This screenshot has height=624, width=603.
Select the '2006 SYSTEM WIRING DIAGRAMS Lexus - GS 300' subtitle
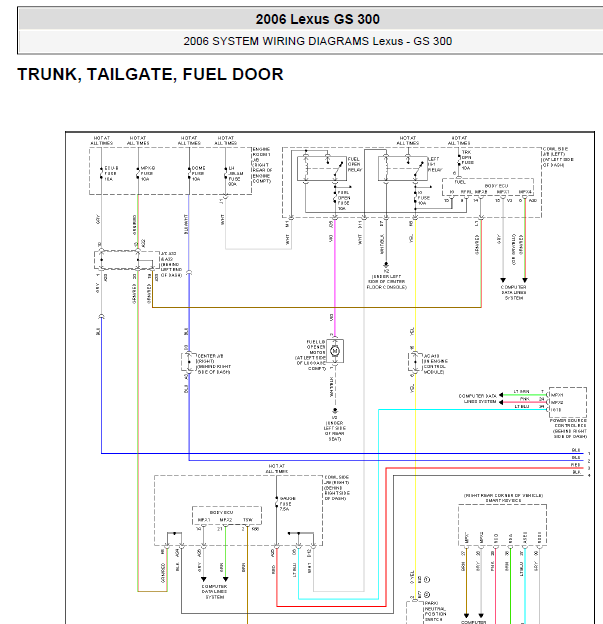pyautogui.click(x=317, y=41)
